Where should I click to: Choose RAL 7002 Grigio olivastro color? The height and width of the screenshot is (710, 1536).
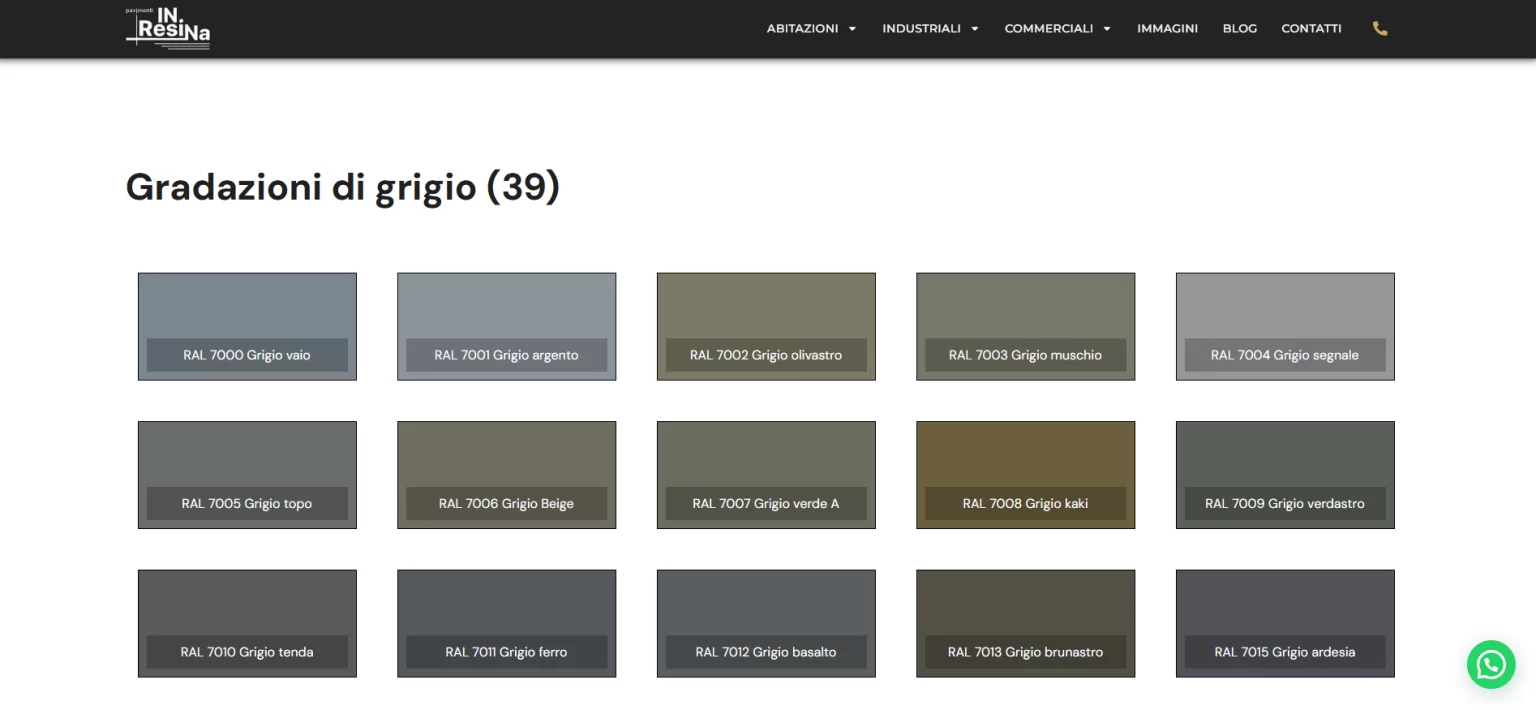pyautogui.click(x=766, y=326)
